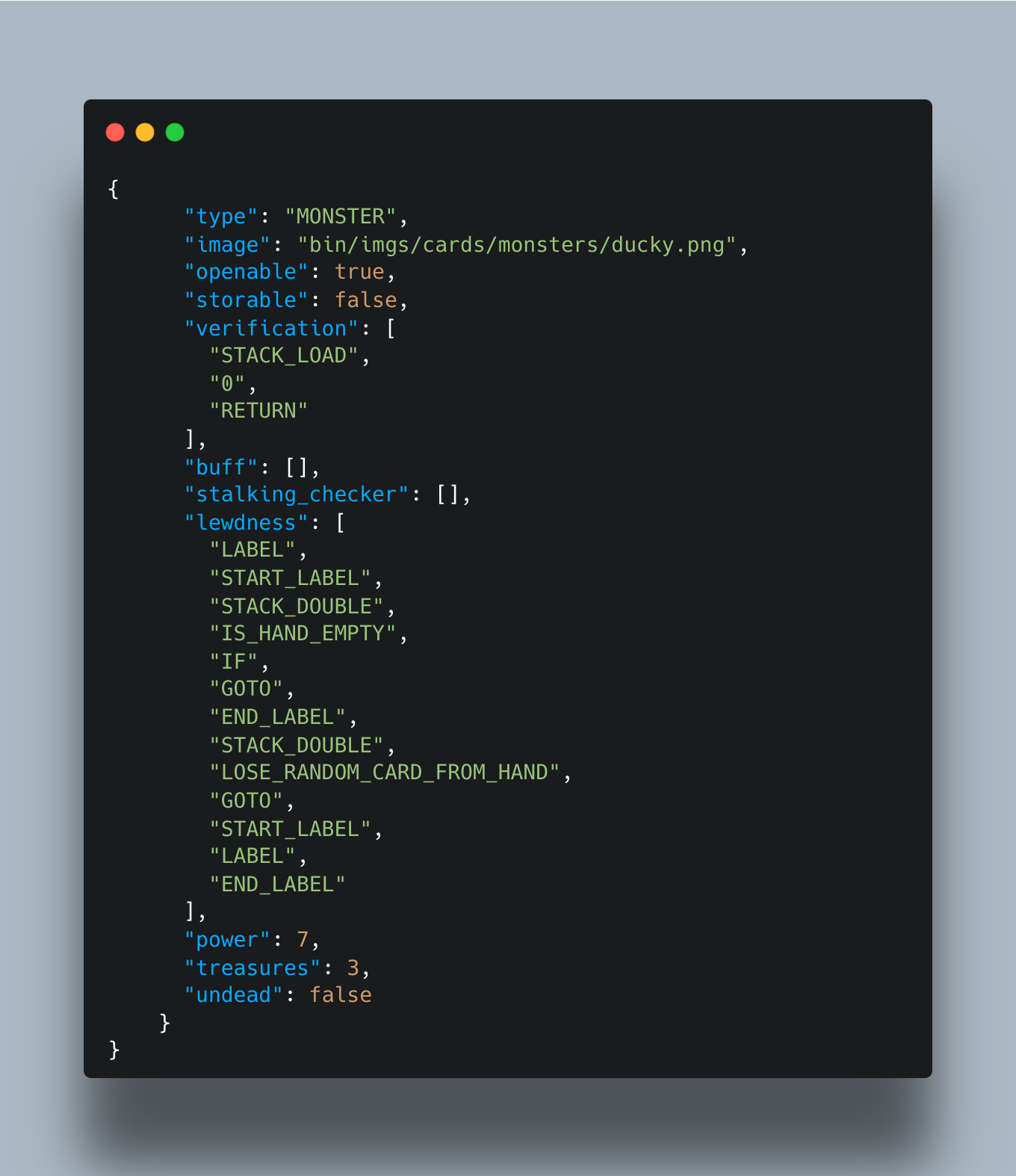Click the "IS_HAND_EMPTY" entry
The image size is (1016, 1176).
(303, 634)
